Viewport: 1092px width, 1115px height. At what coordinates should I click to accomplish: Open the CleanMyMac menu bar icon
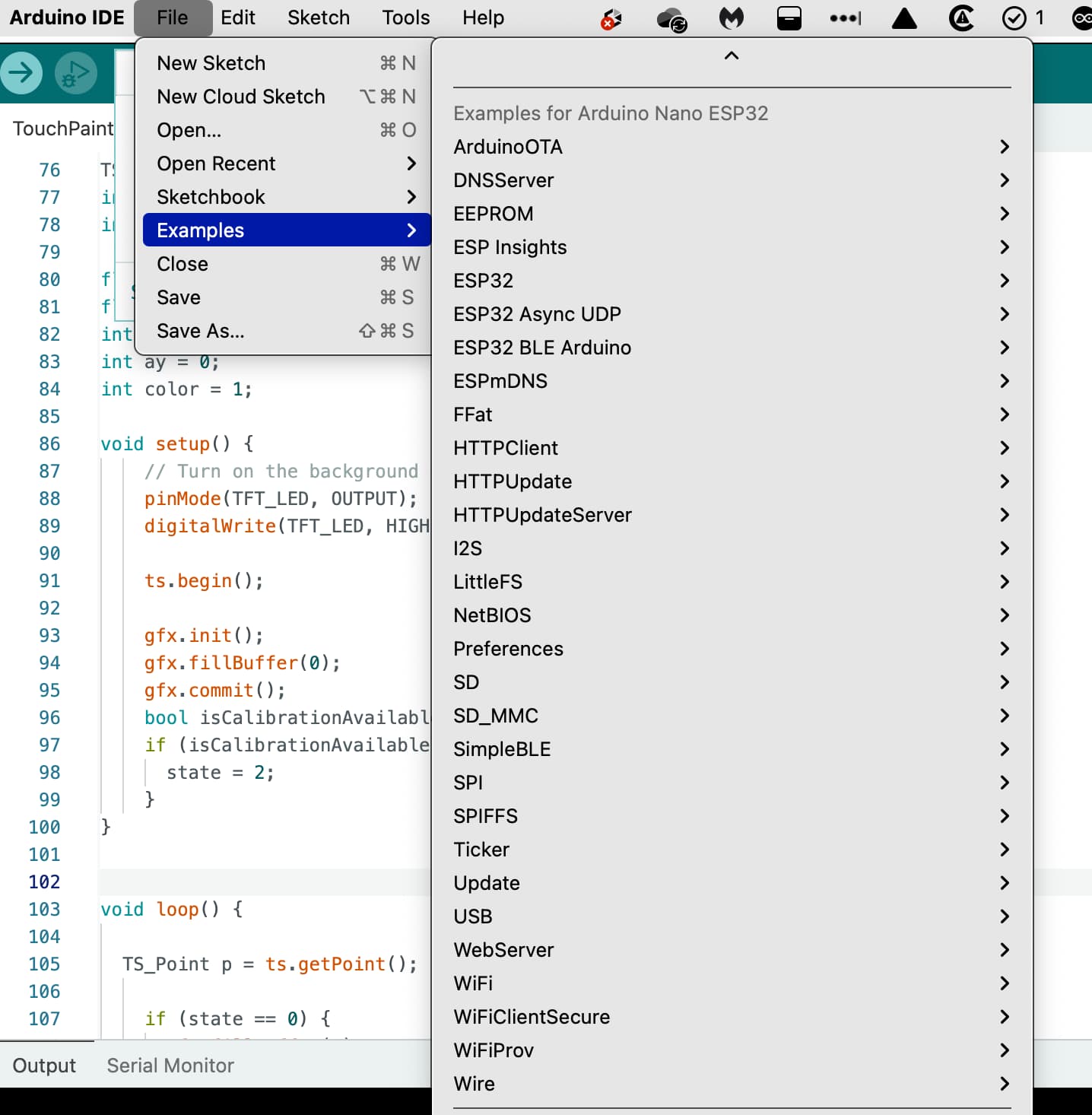tap(789, 18)
